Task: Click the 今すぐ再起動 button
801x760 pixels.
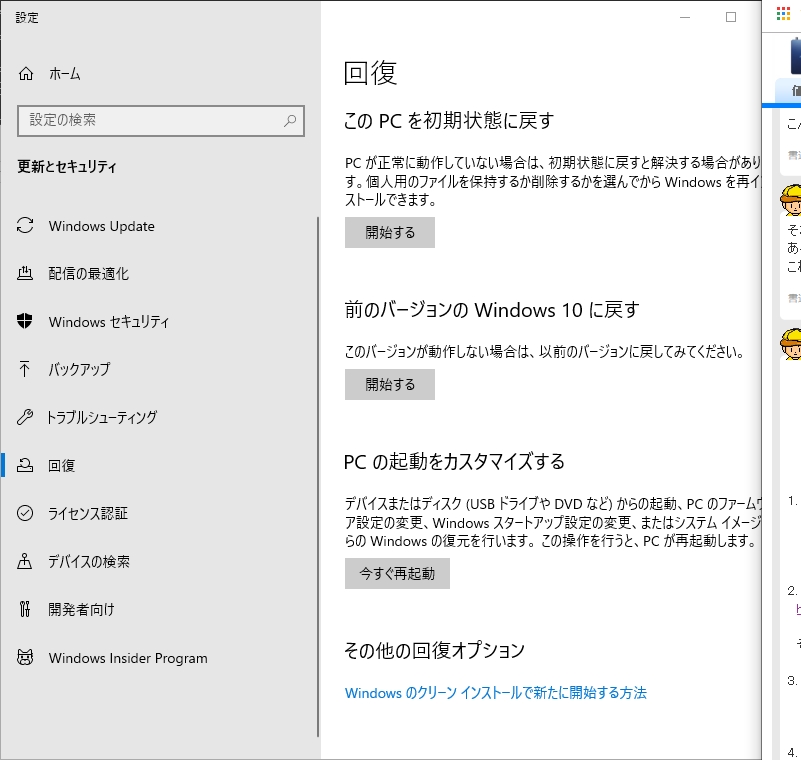Action: point(397,573)
